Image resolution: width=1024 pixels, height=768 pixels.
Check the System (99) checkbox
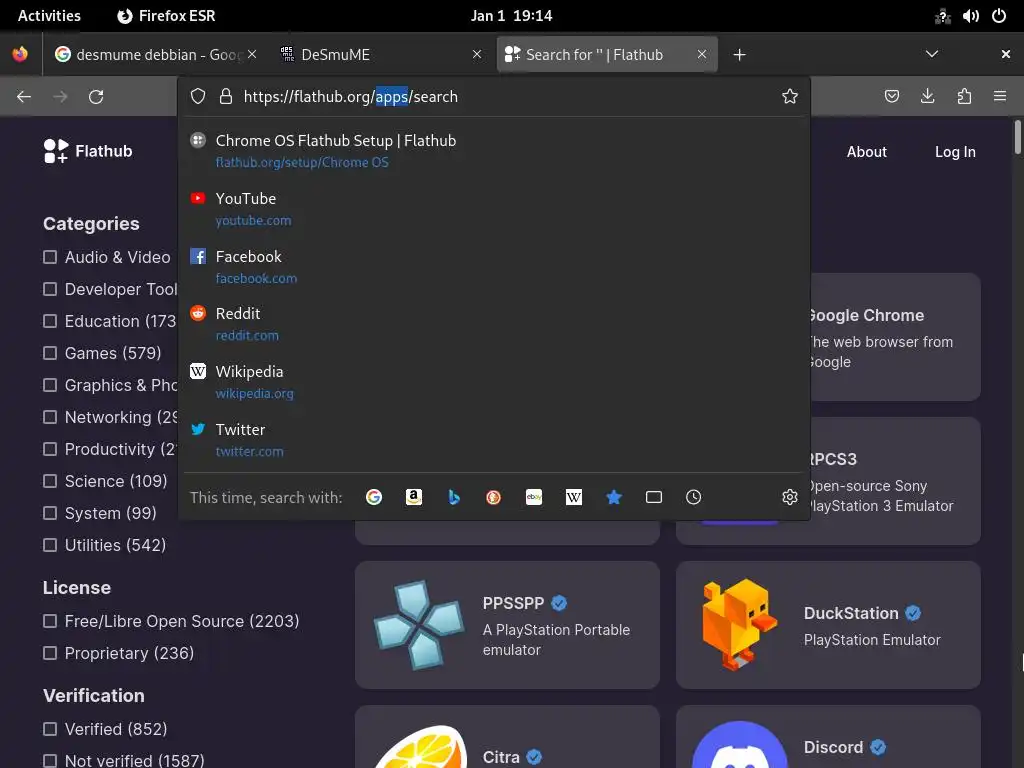(x=50, y=513)
